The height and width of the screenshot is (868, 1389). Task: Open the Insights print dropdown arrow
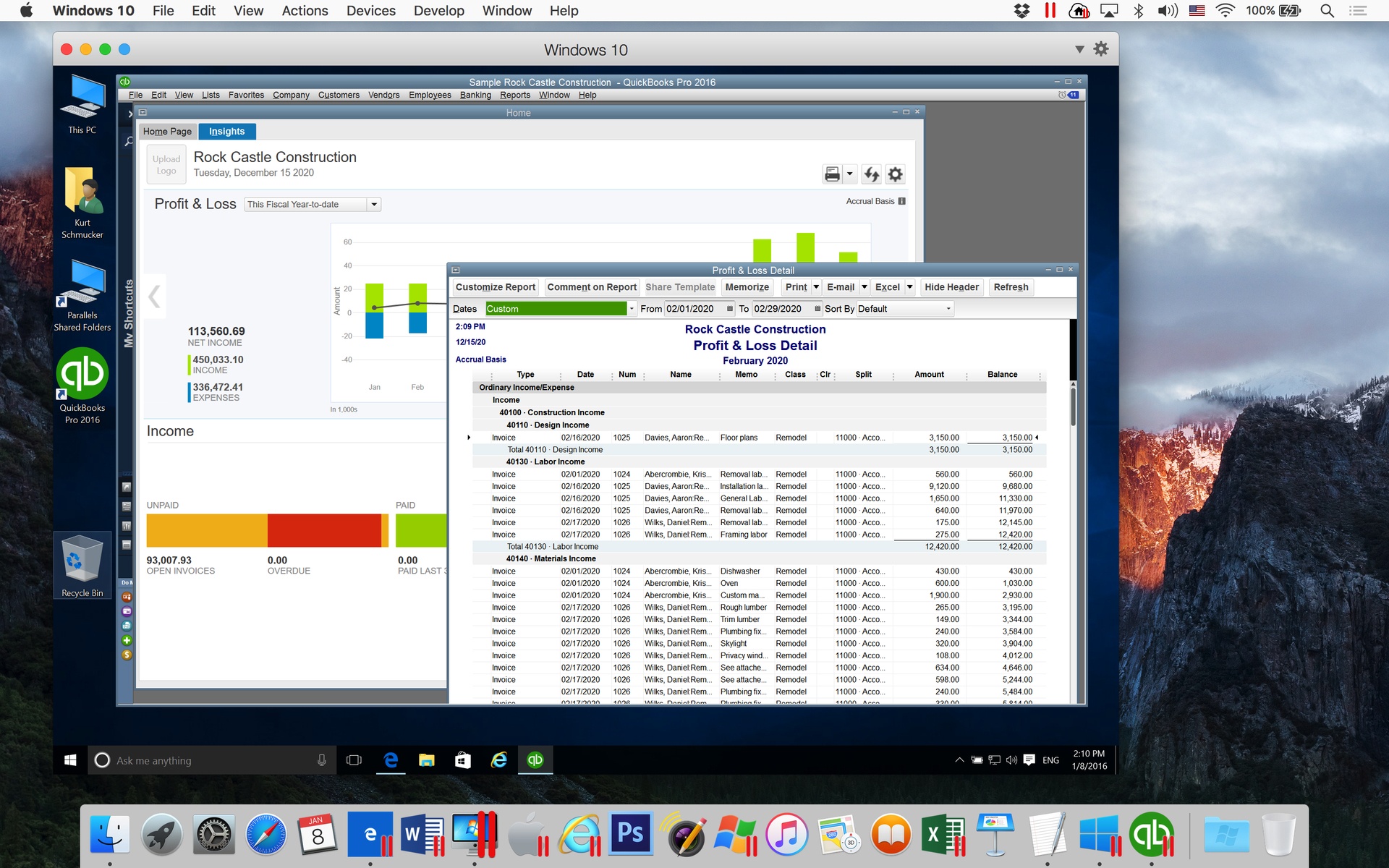[x=850, y=174]
